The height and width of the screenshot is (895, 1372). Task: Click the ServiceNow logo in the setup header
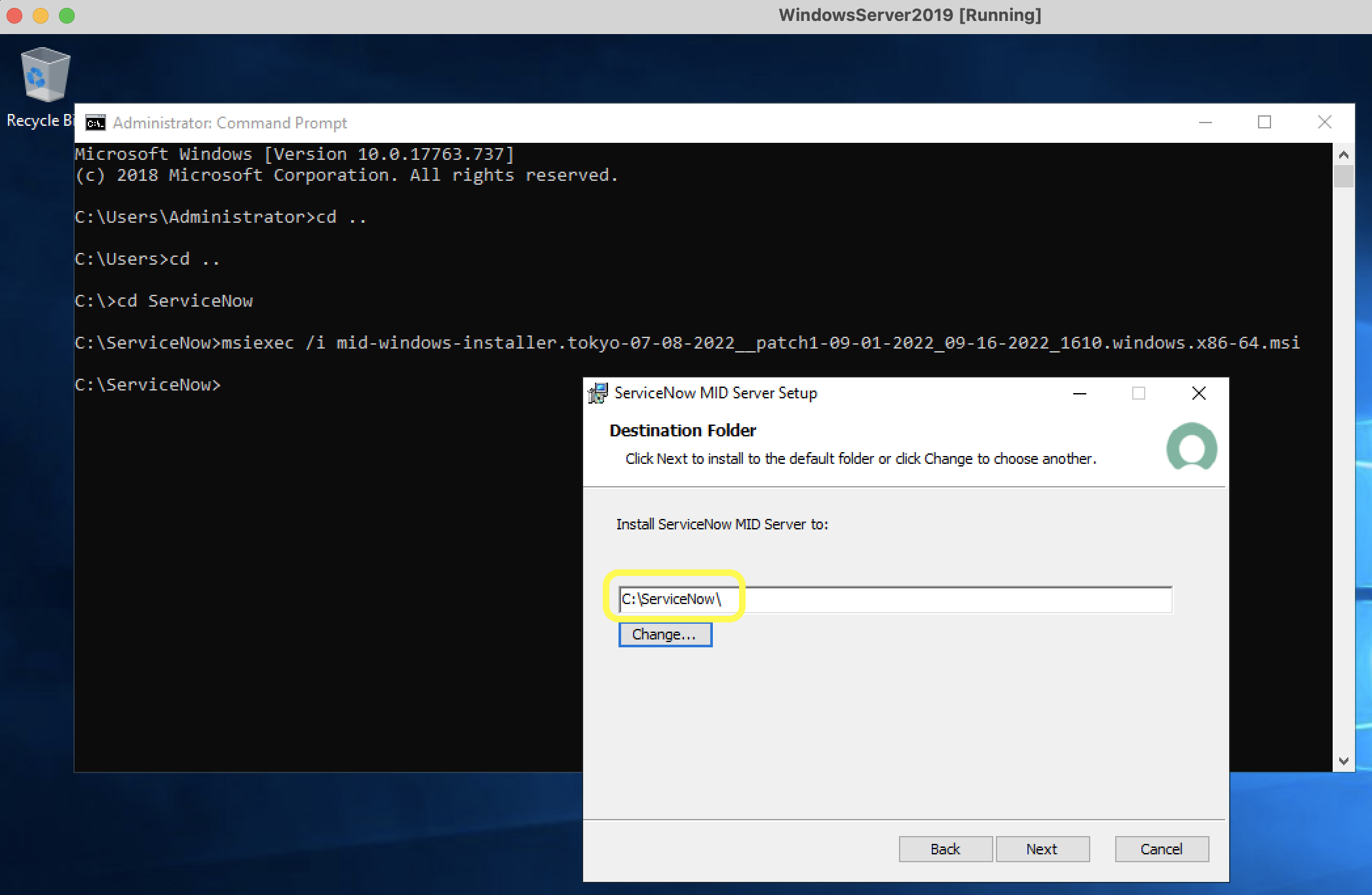[x=1192, y=446]
